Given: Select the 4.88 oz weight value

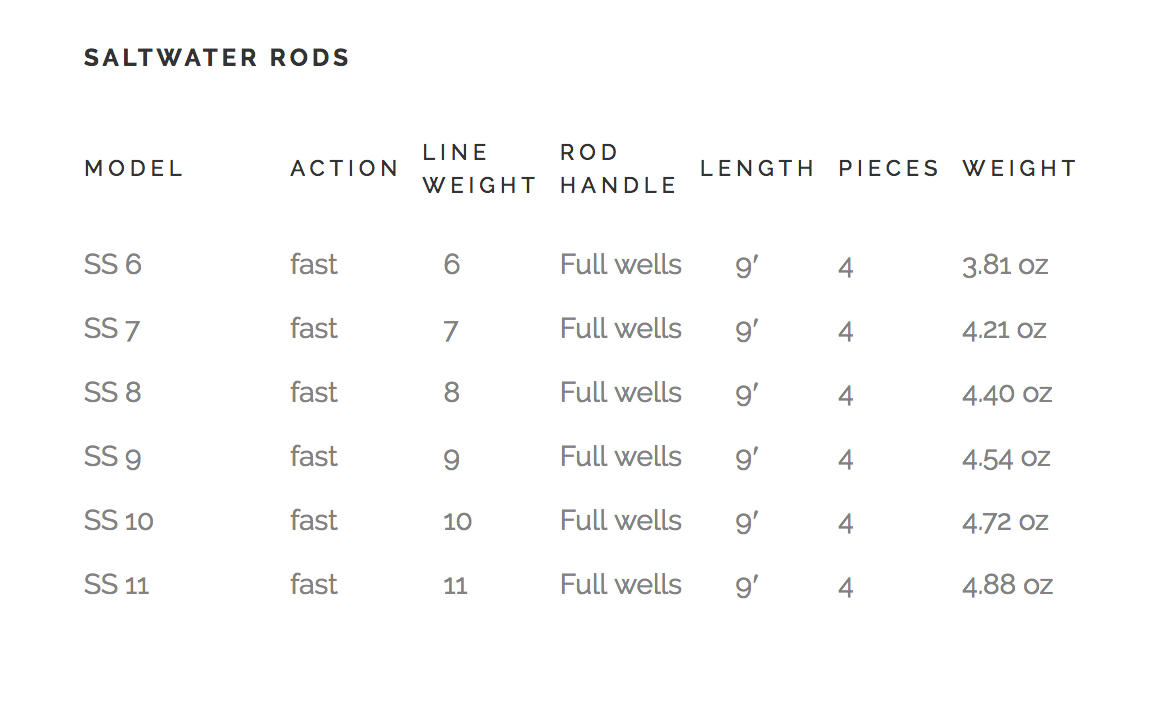Looking at the screenshot, I should click(x=1007, y=585).
